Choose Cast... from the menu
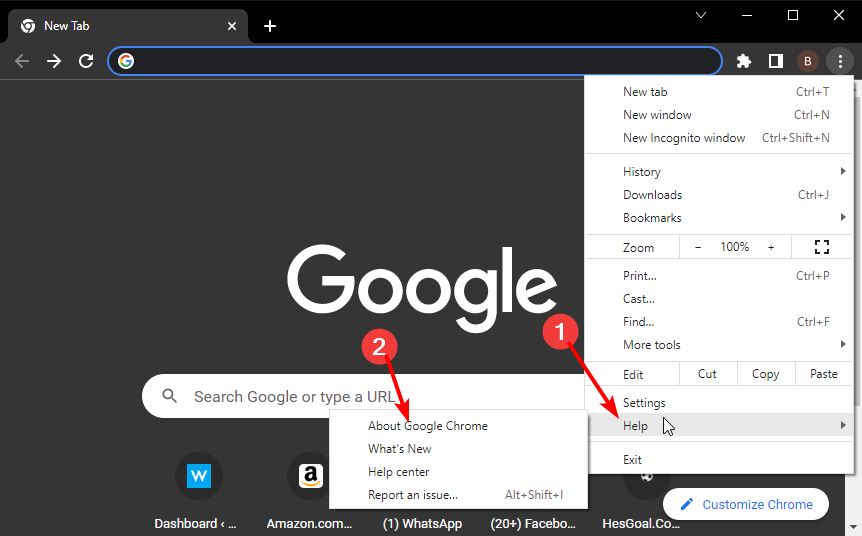The width and height of the screenshot is (862, 536). pos(720,299)
